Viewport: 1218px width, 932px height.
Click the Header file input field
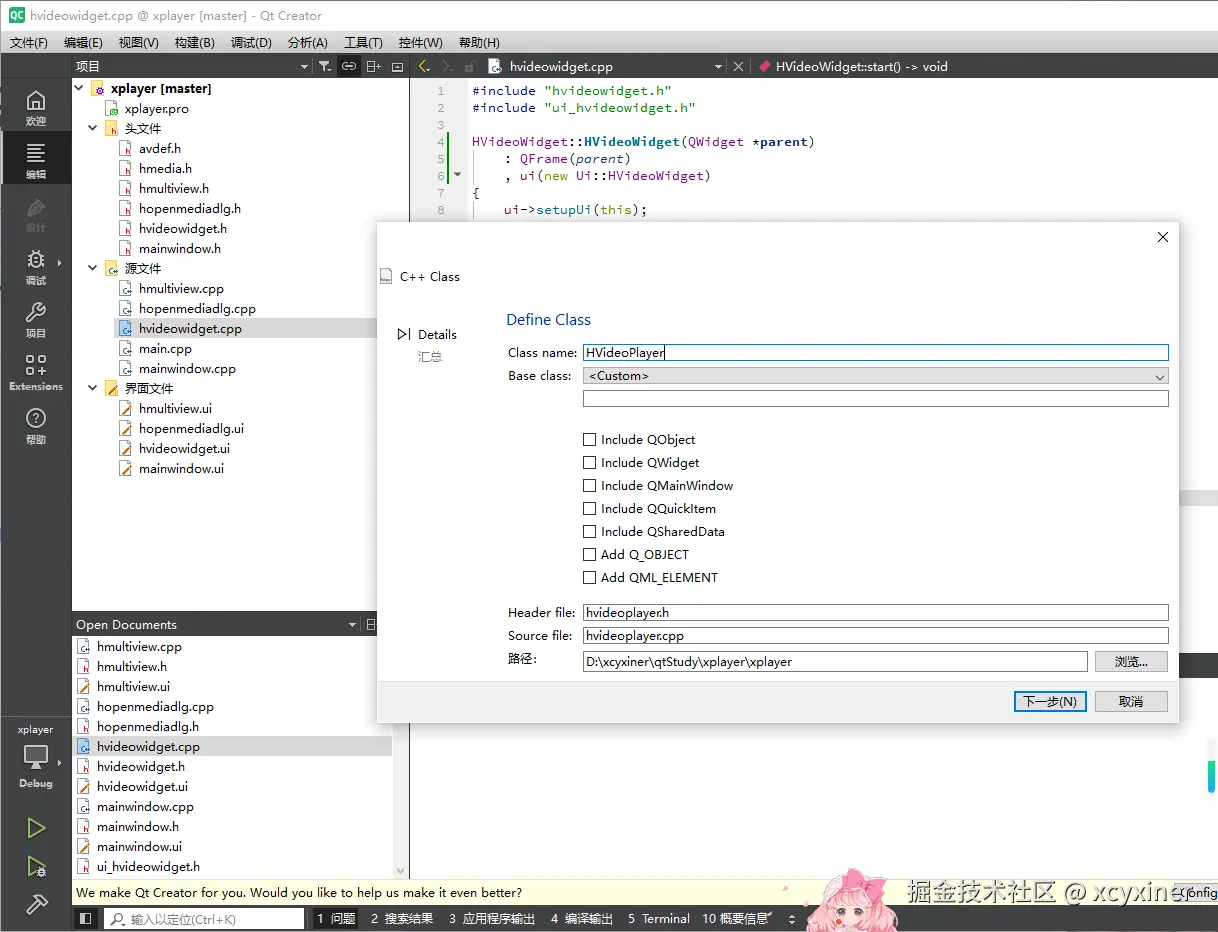tap(875, 612)
